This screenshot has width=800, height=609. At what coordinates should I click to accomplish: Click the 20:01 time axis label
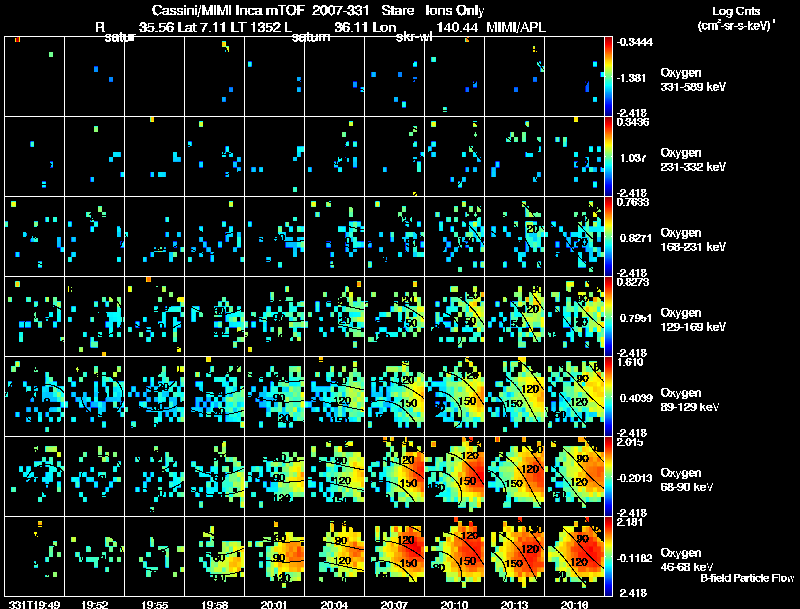[274, 604]
